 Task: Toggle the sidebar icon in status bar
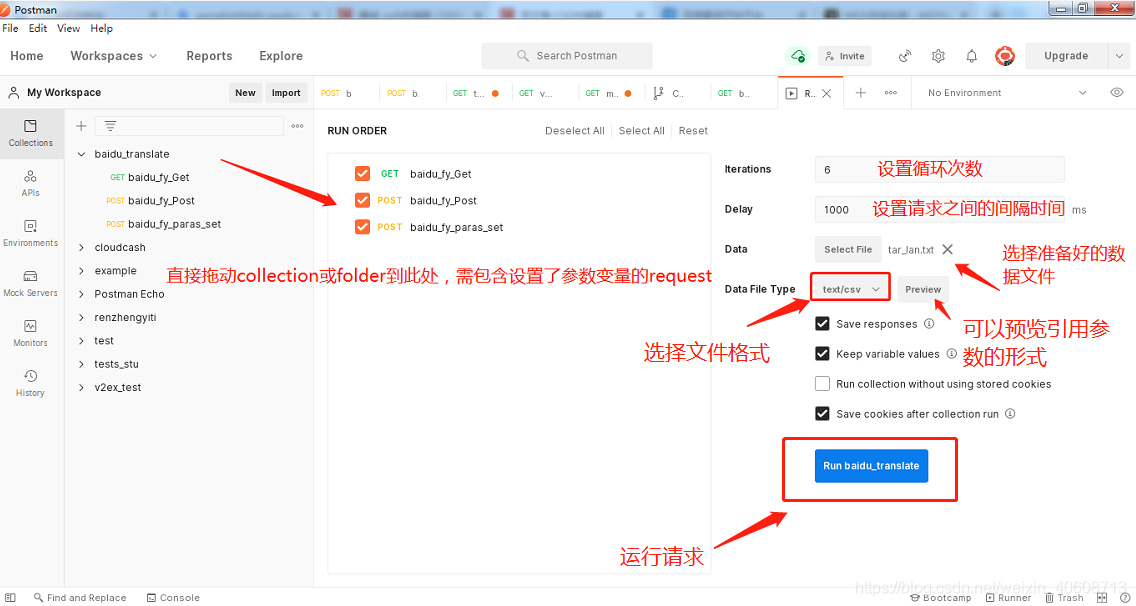pos(10,598)
